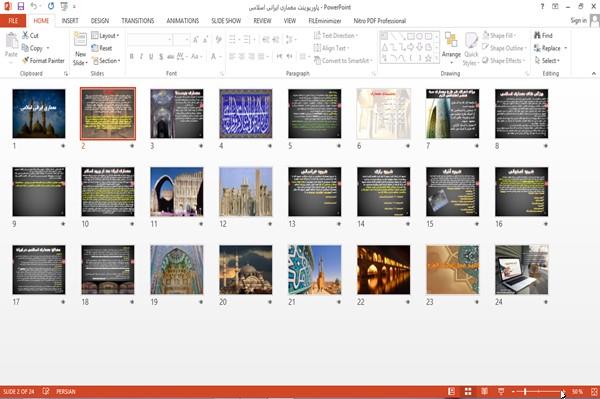Click the Sign in link
This screenshot has height=399, width=600.
(578, 21)
